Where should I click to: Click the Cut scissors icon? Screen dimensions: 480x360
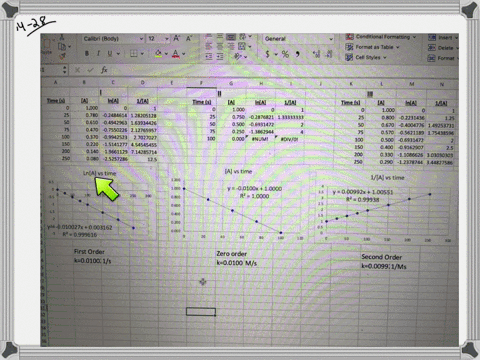pos(62,37)
